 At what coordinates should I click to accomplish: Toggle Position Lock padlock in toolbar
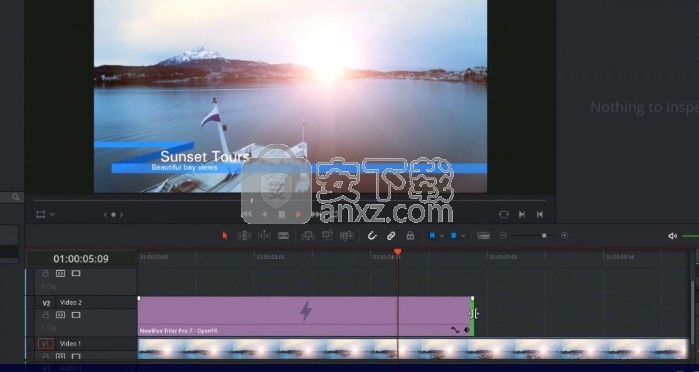pyautogui.click(x=410, y=236)
